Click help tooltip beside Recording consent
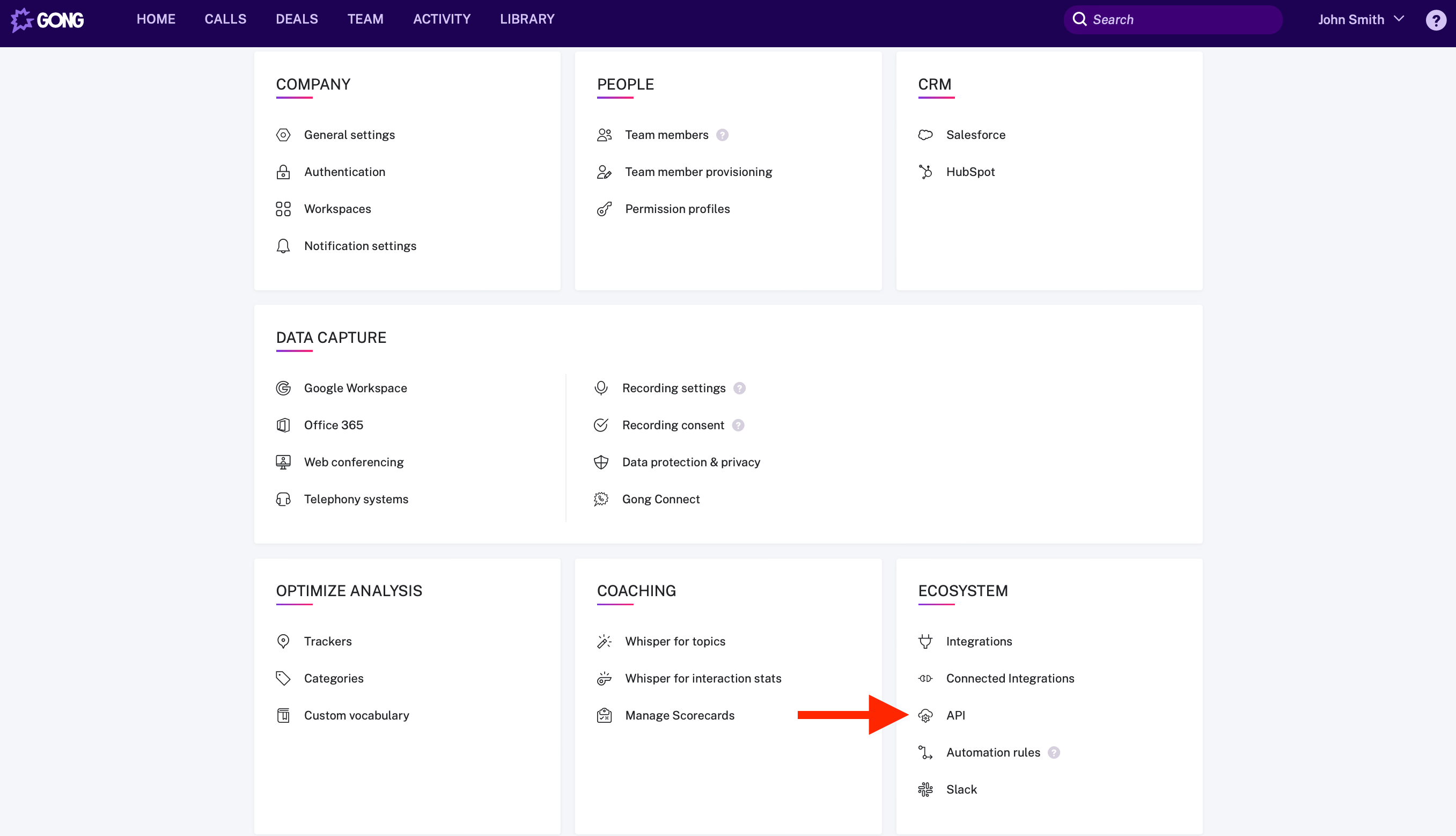 (x=739, y=426)
